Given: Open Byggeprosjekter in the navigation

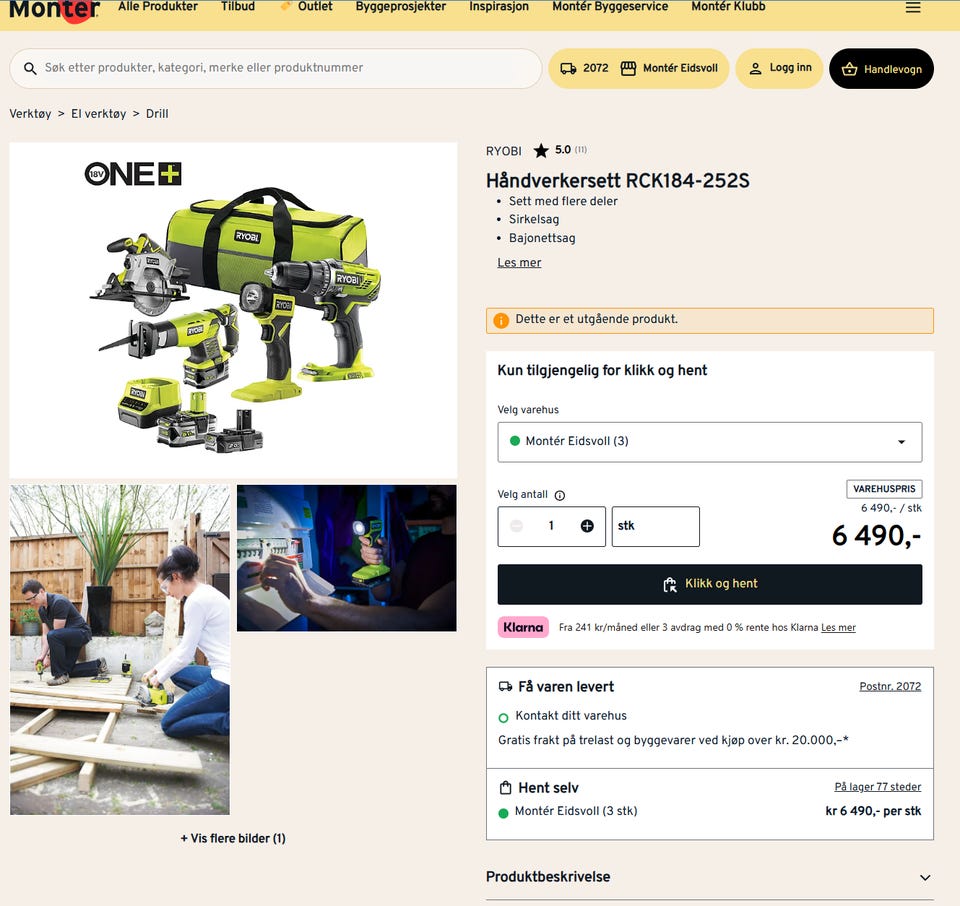Looking at the screenshot, I should tap(401, 7).
